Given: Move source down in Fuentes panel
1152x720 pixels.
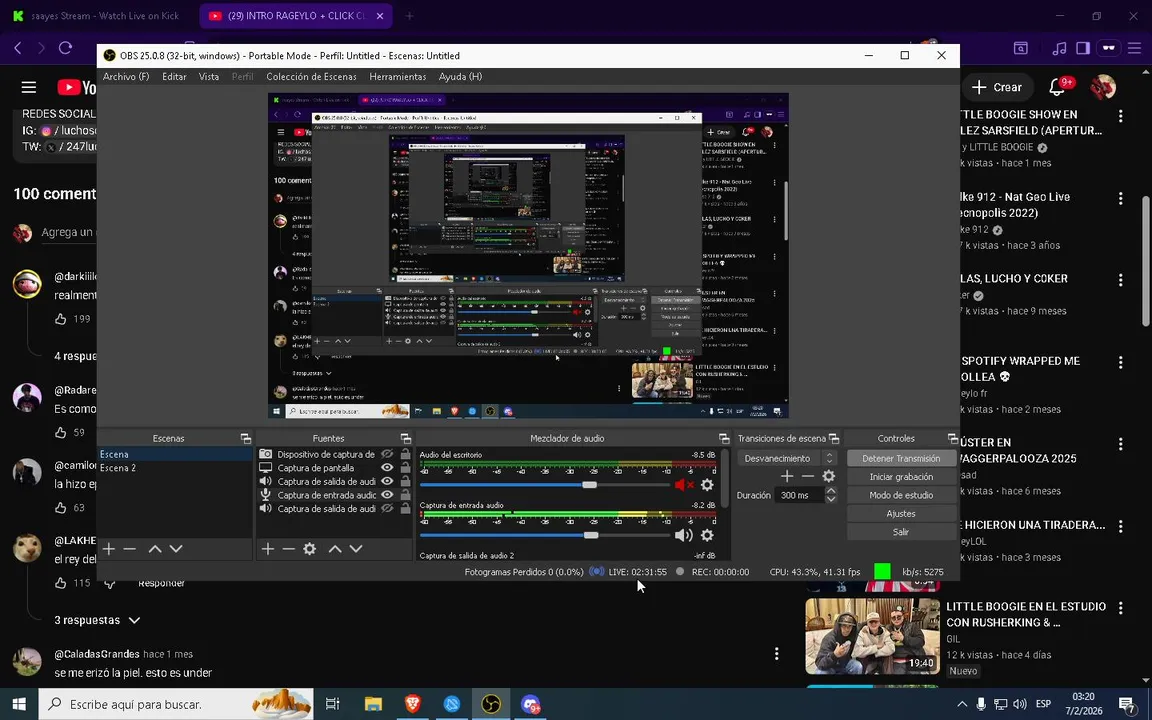Looking at the screenshot, I should 356,549.
